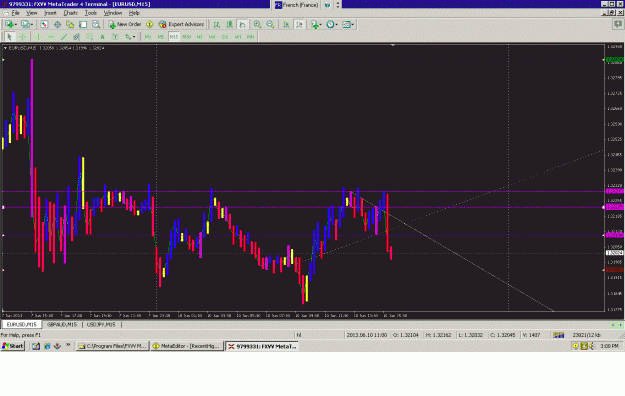Screen dimensions: 625x396
Task: Select the W1 timeframe button
Action: coord(238,37)
